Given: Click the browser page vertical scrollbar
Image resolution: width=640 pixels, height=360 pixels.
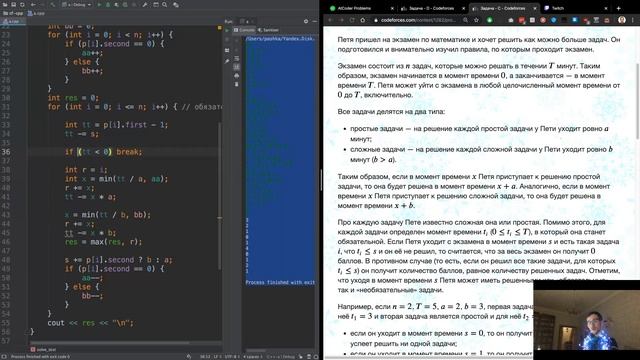Looking at the screenshot, I should point(638,101).
